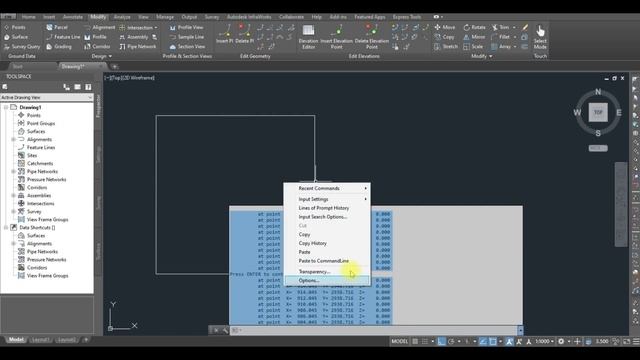Click the Toolspace help icon
640x360 pixels.
click(88, 87)
